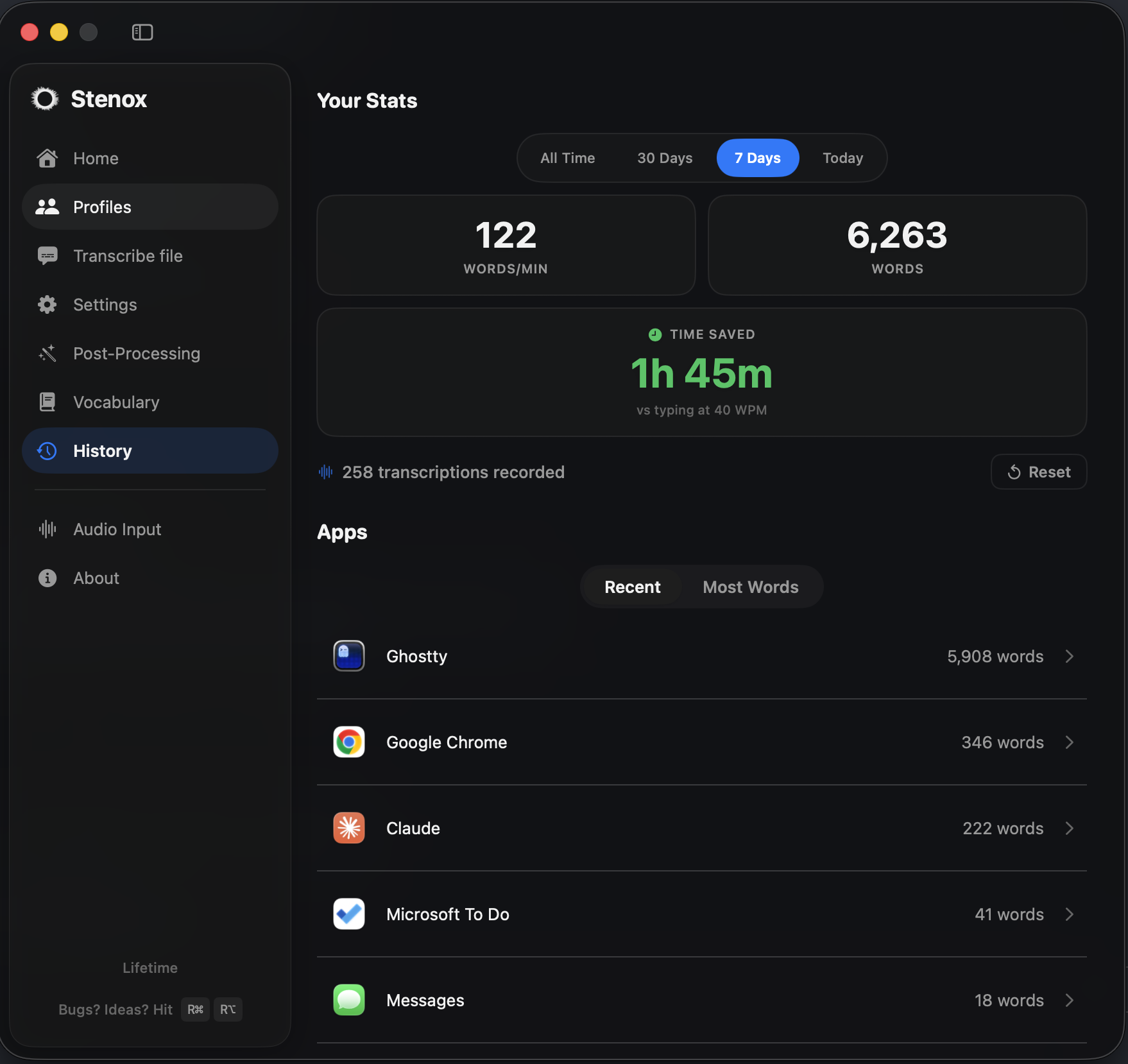1128x1064 pixels.
Task: Click the Settings gear icon
Action: pyautogui.click(x=47, y=305)
